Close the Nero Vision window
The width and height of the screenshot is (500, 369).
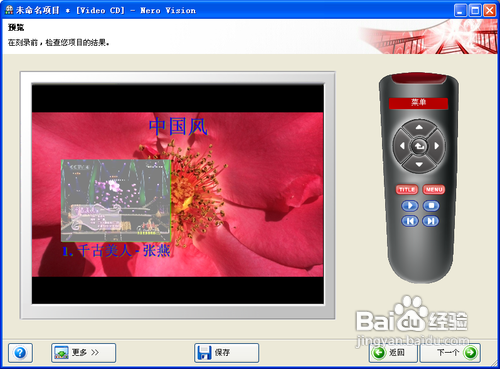coord(490,11)
